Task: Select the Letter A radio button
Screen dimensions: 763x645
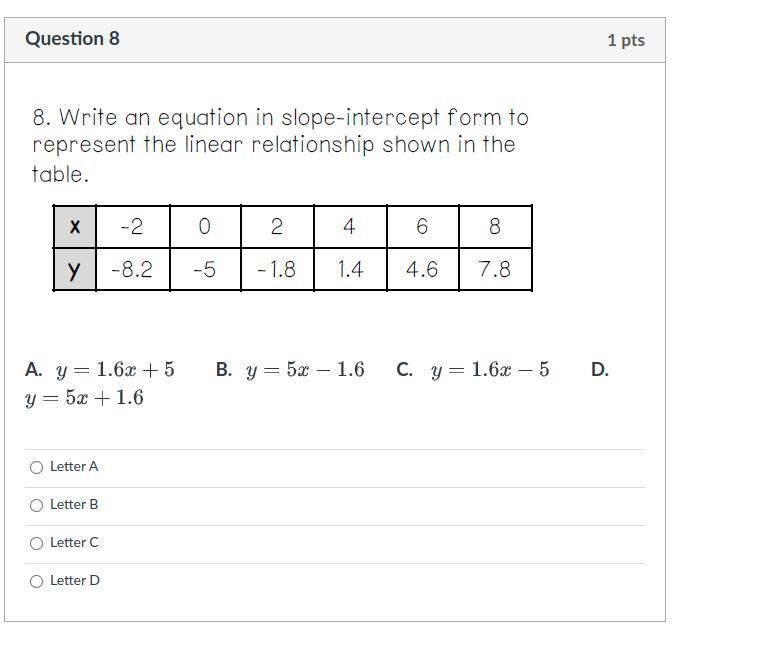Action: point(37,467)
